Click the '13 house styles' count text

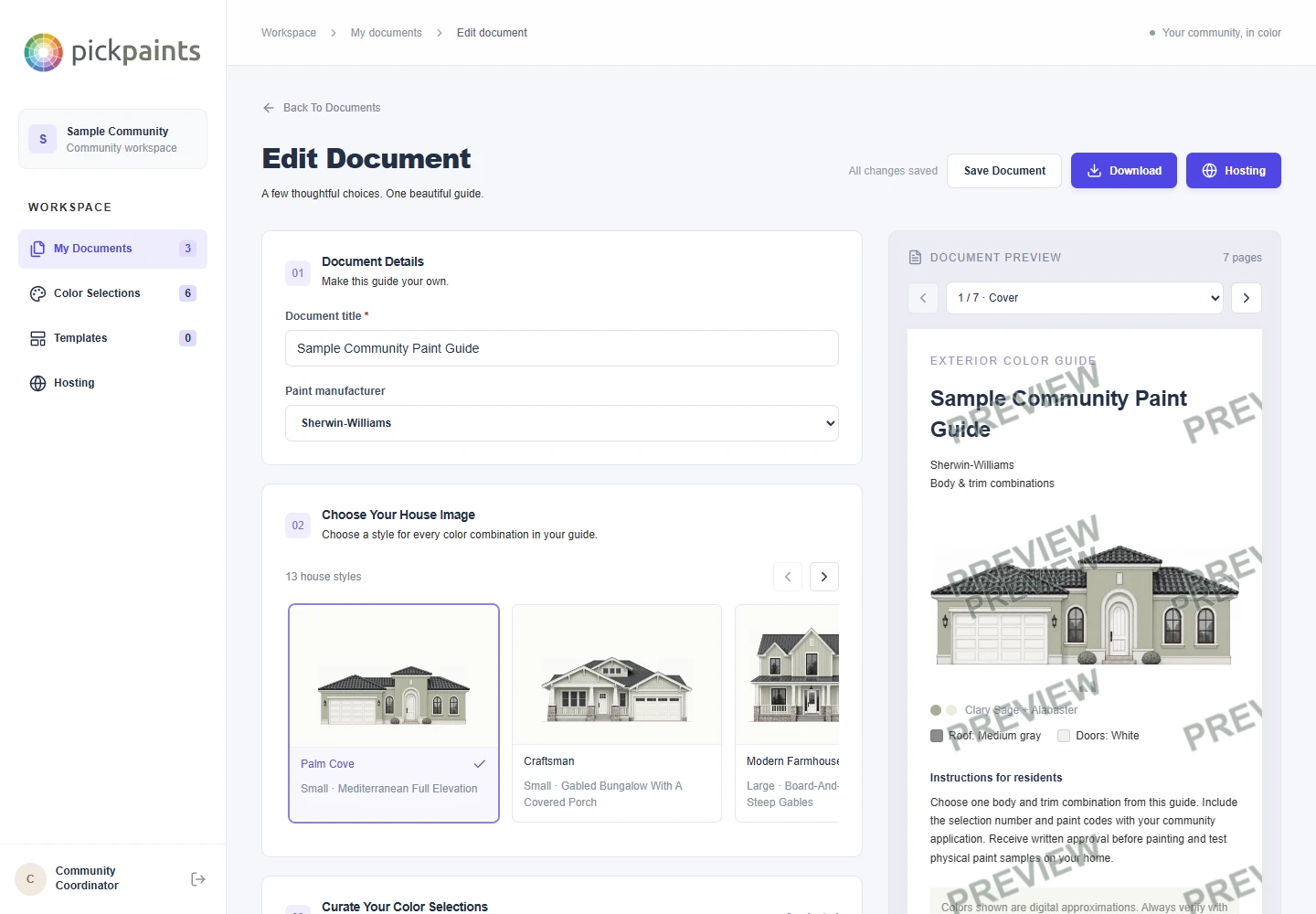[x=324, y=577]
